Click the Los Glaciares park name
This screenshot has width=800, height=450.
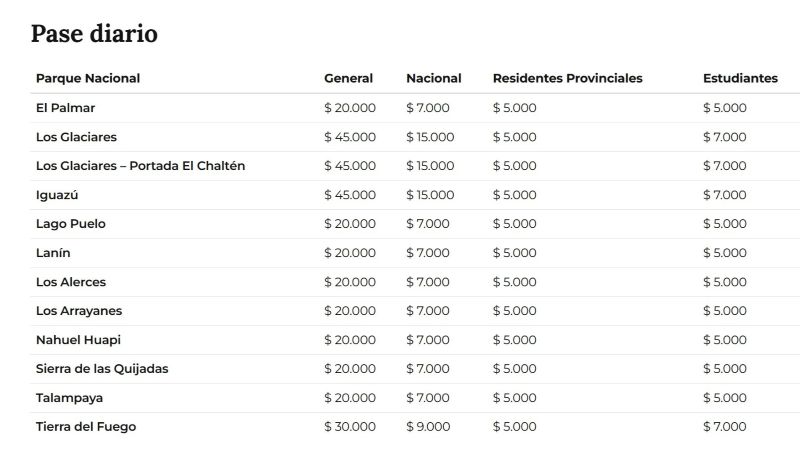point(76,137)
